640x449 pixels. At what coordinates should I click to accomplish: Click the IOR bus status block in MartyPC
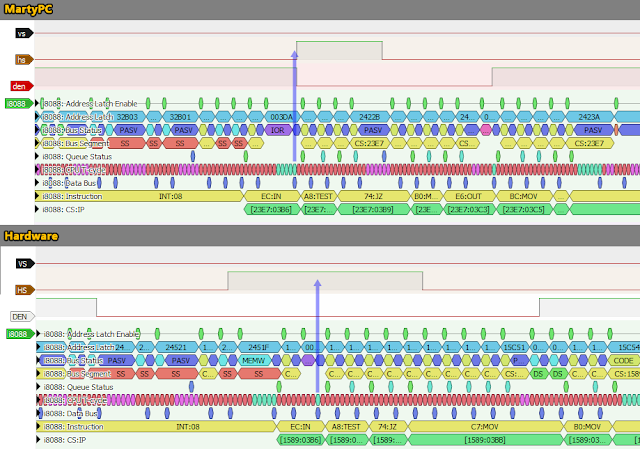[x=278, y=130]
